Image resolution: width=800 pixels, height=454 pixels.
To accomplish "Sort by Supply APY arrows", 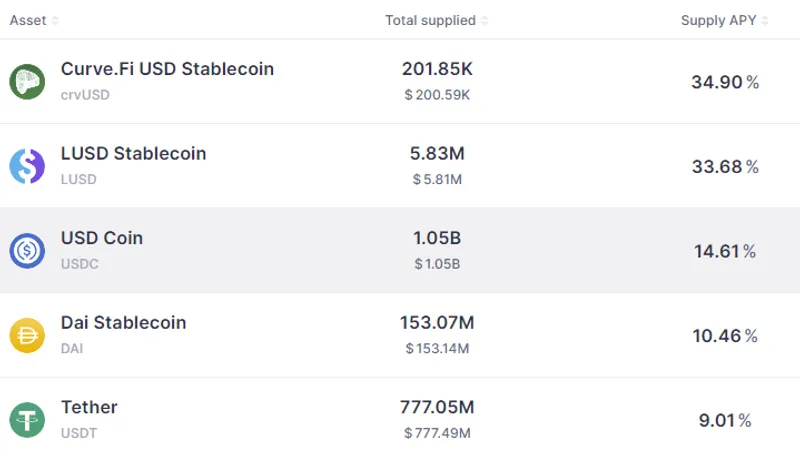I will (764, 20).
